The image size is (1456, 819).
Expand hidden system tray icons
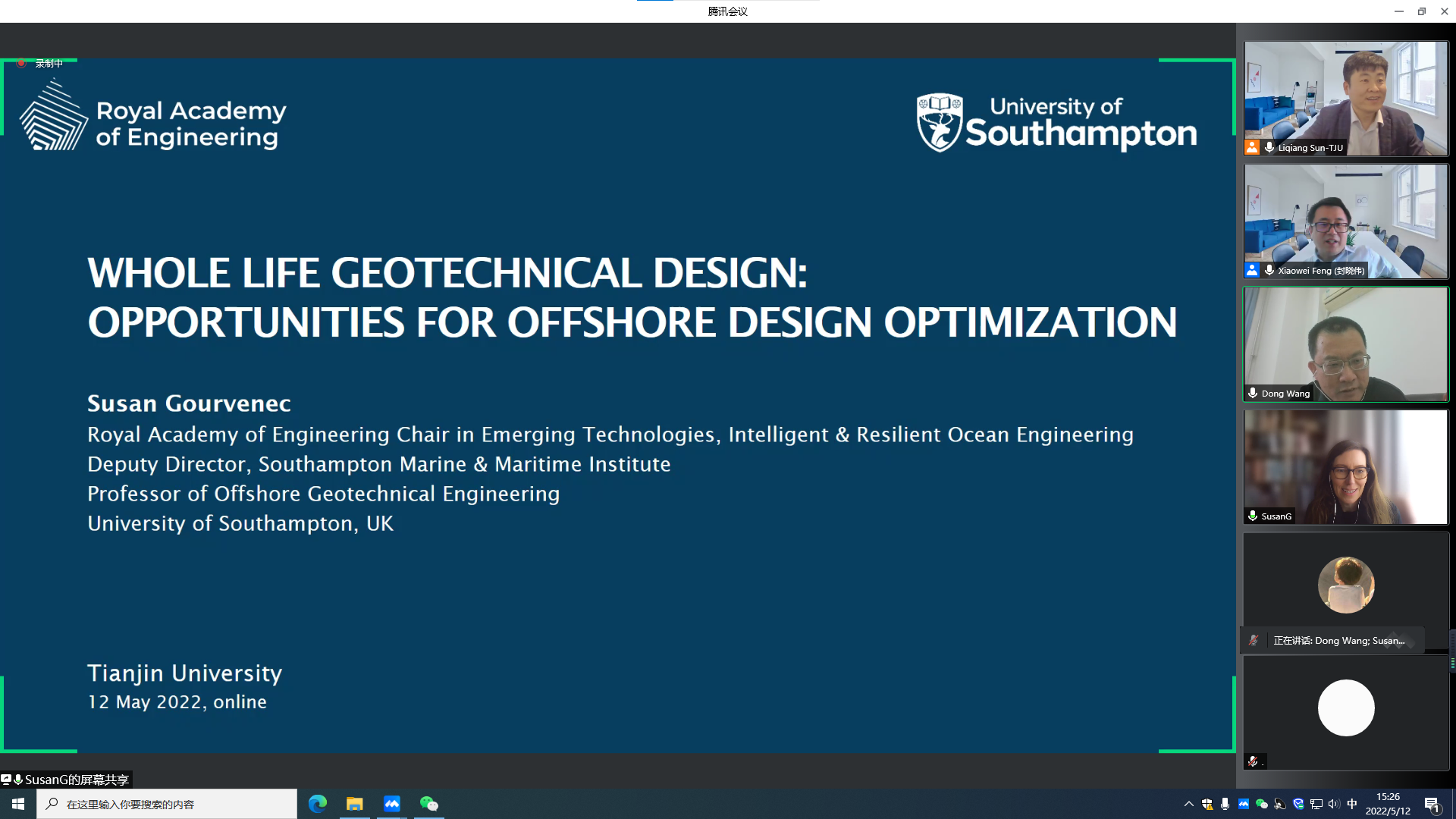click(1188, 804)
